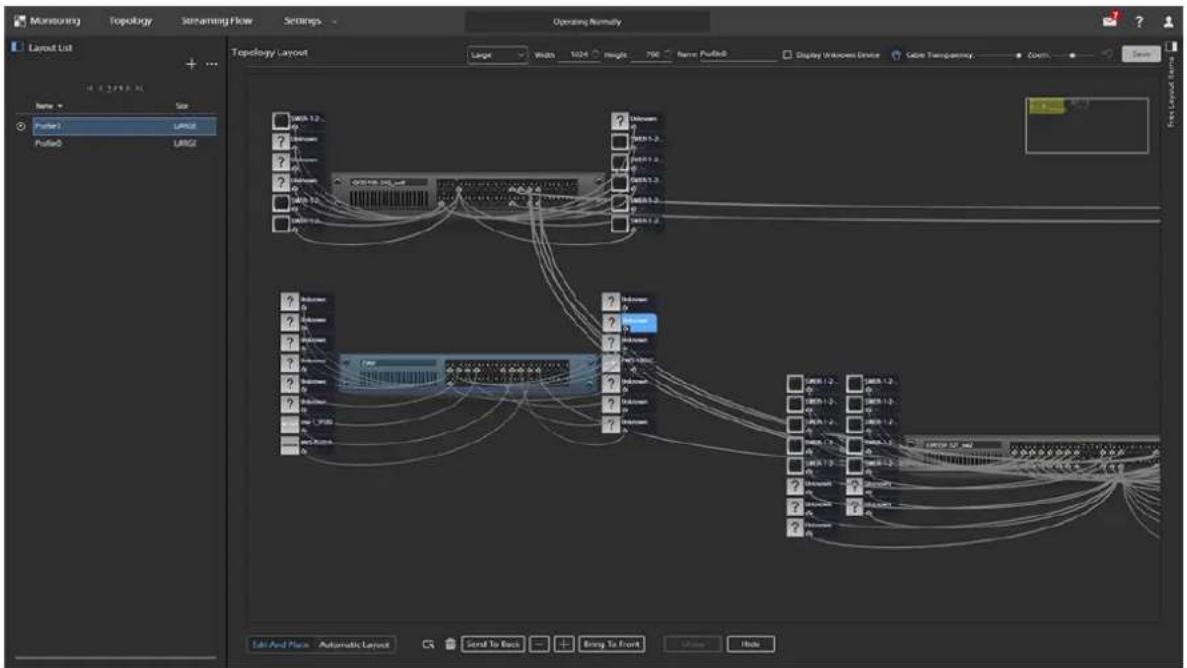Open the Topology menu

coord(130,20)
